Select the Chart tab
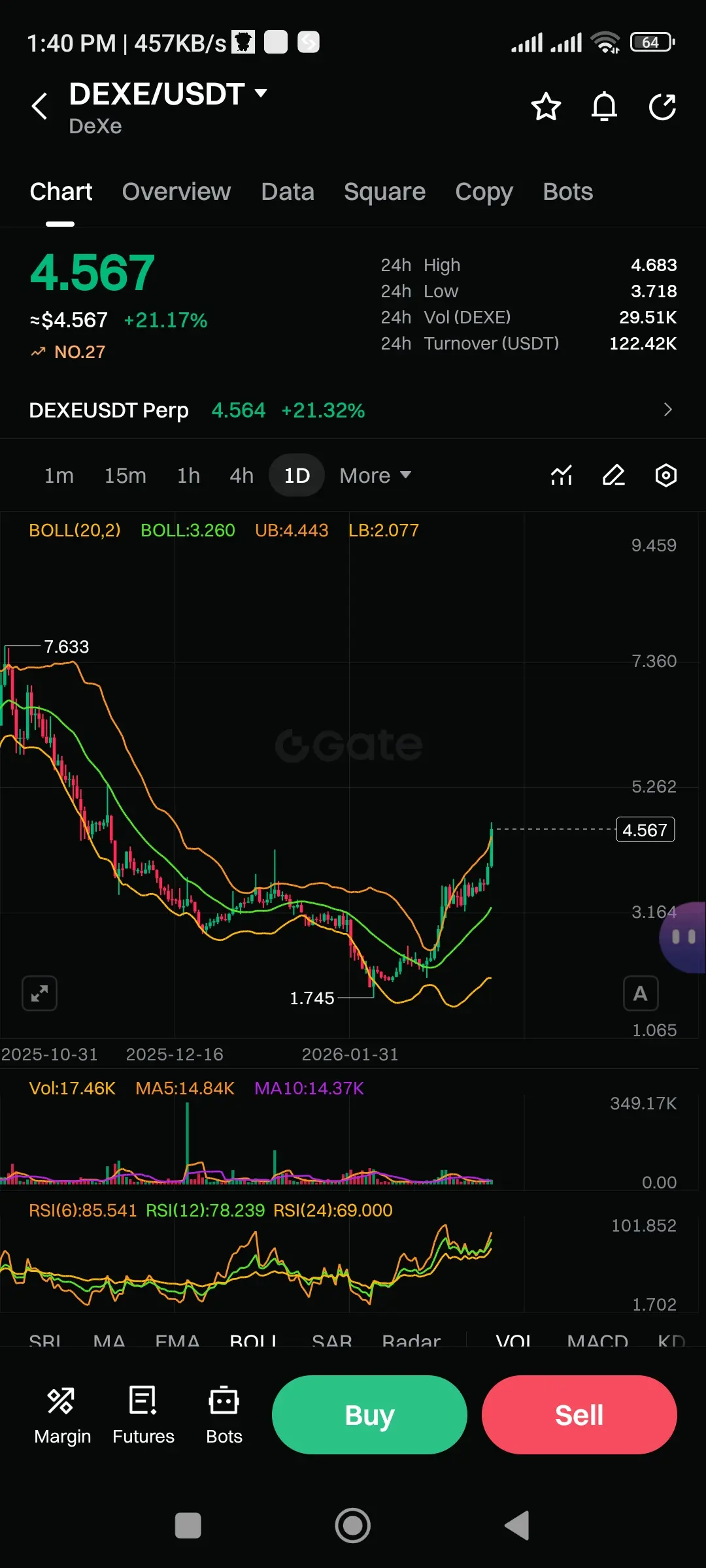Screen dimensions: 706x1568 point(61,191)
